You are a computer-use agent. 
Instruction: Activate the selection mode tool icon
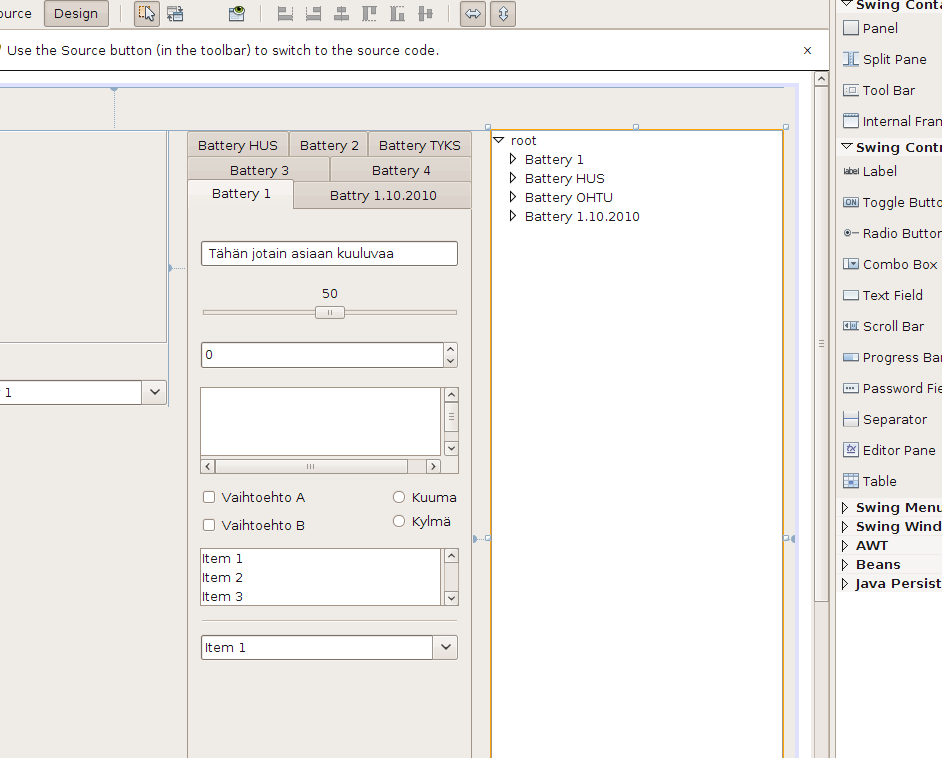tap(147, 13)
